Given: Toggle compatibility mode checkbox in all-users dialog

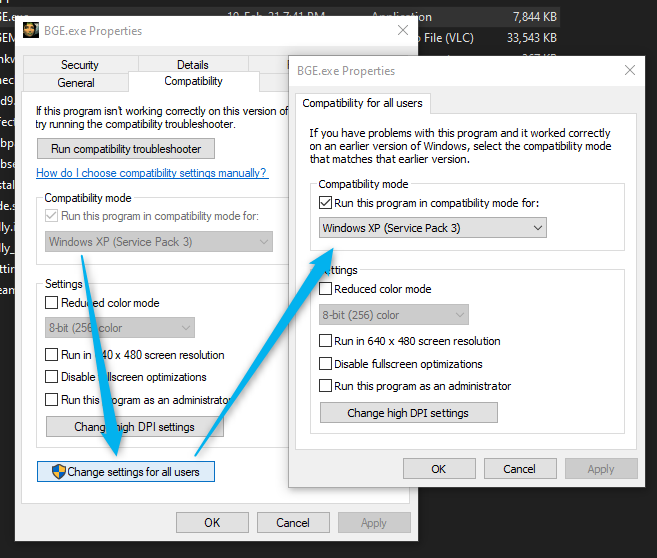Looking at the screenshot, I should (x=326, y=203).
